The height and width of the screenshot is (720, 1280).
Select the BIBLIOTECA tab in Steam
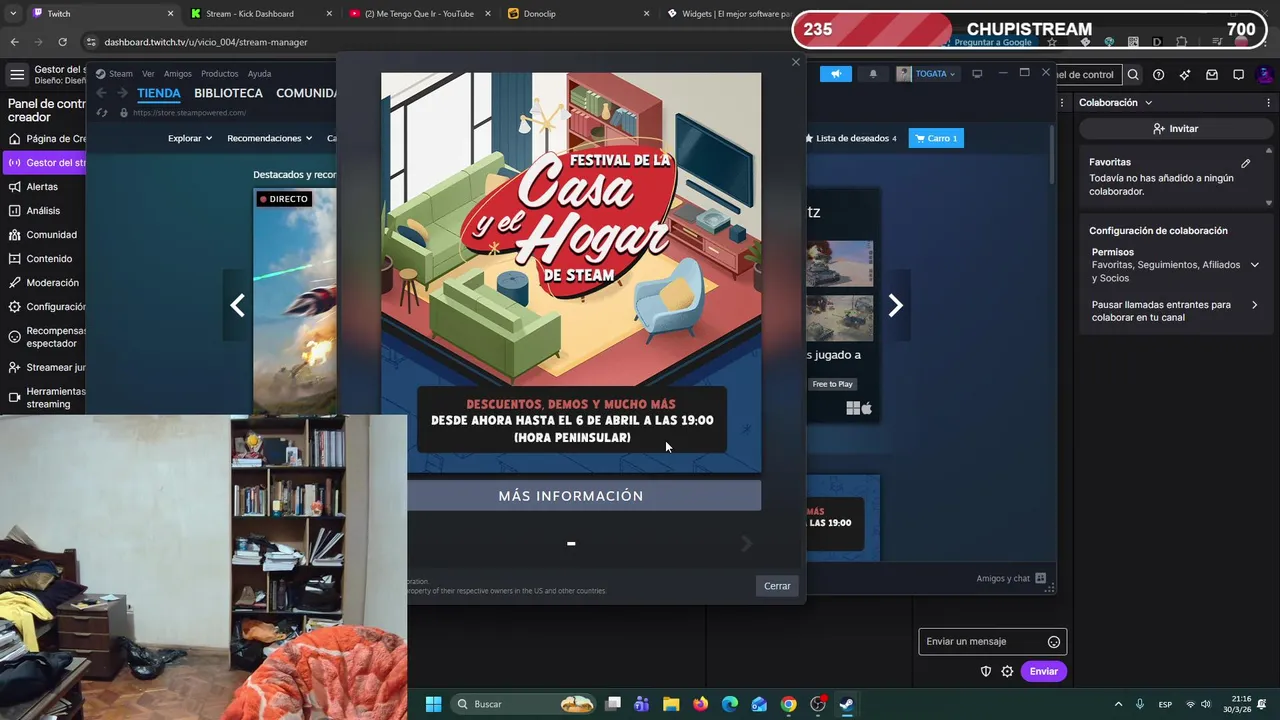point(228,93)
